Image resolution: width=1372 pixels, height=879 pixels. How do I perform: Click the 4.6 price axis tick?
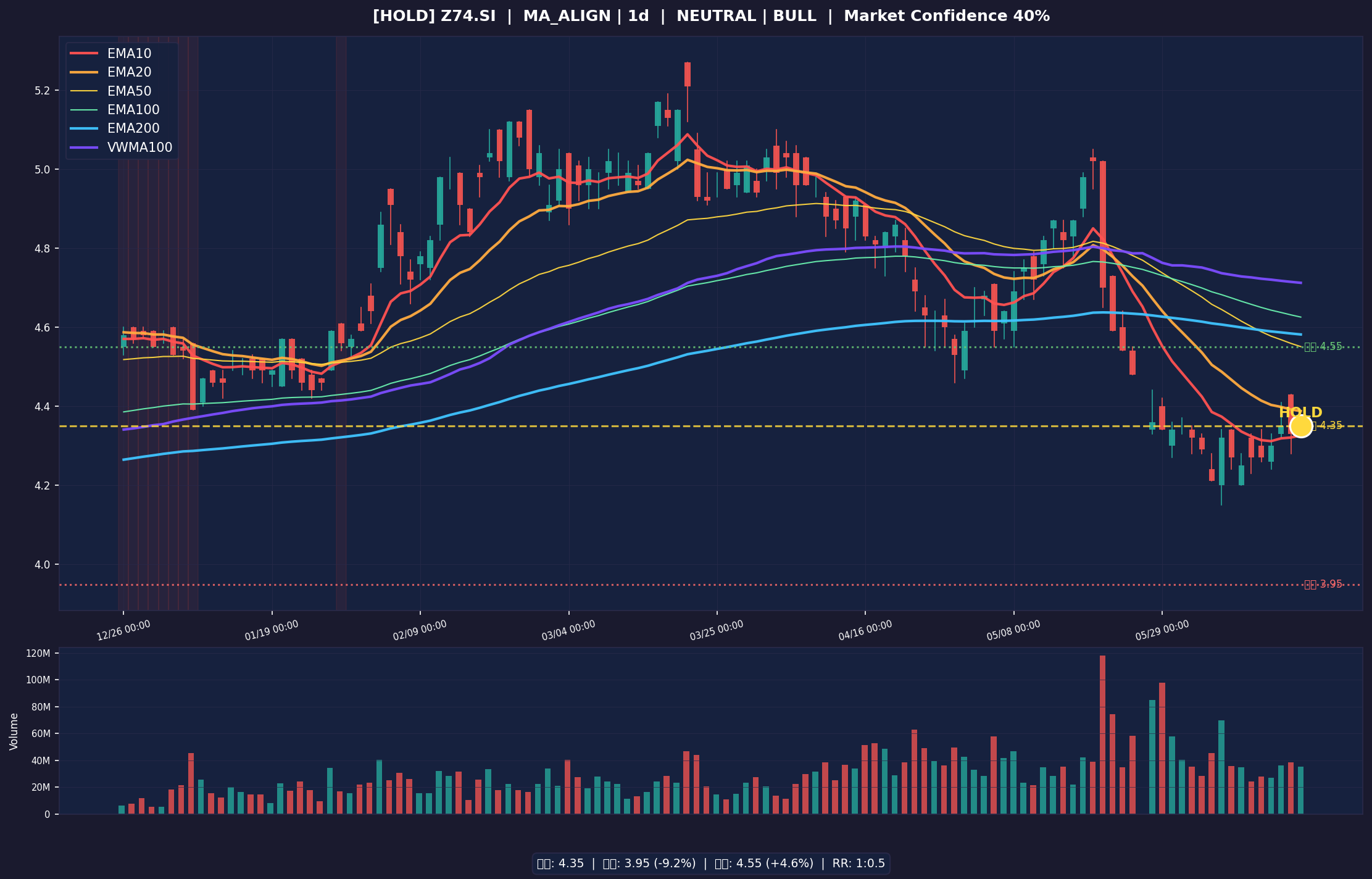[x=42, y=328]
